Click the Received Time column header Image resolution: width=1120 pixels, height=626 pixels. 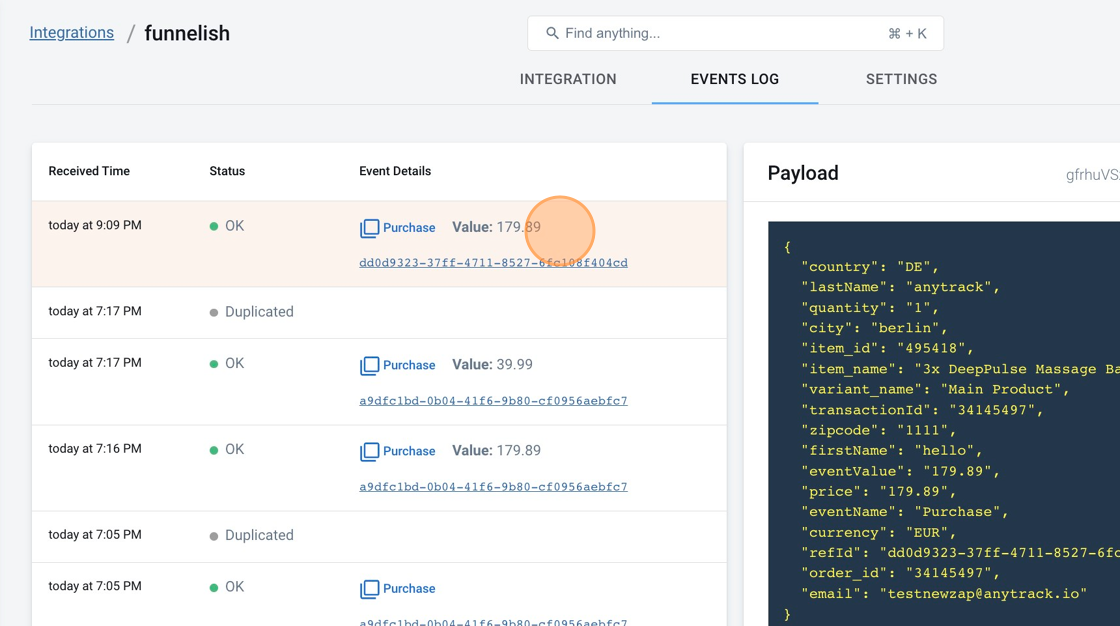pyautogui.click(x=89, y=171)
